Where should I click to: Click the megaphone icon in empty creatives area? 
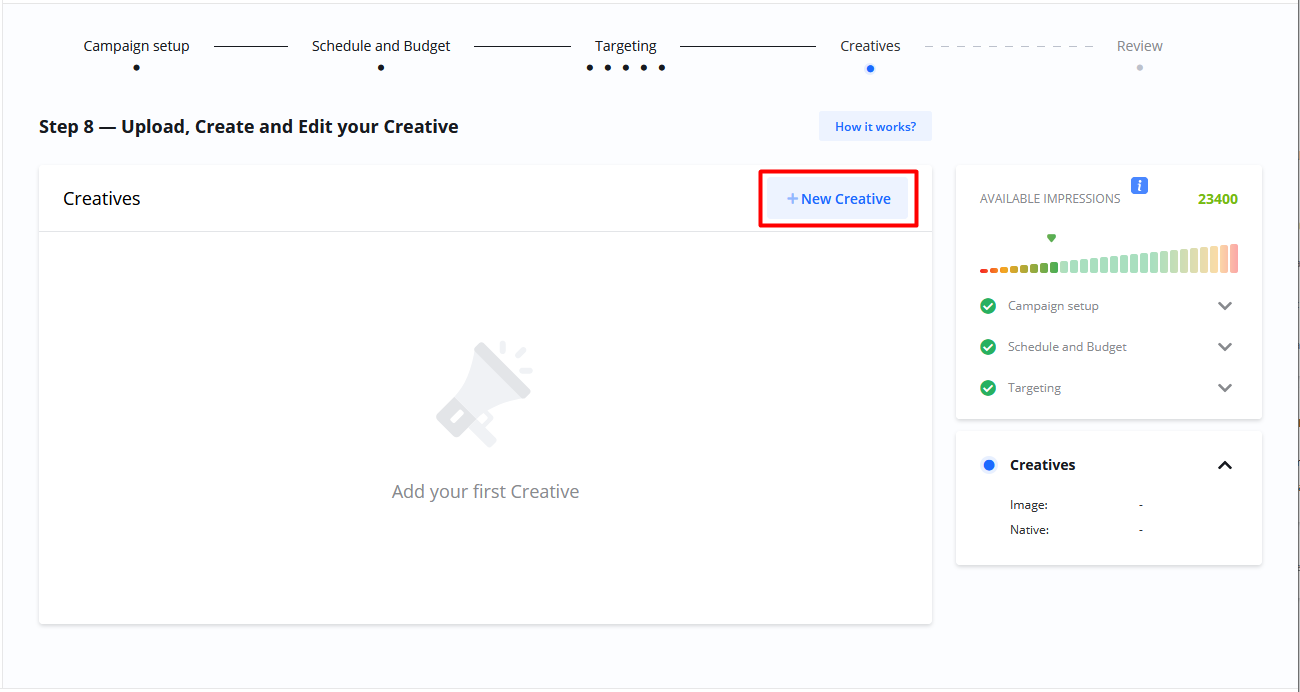[484, 394]
